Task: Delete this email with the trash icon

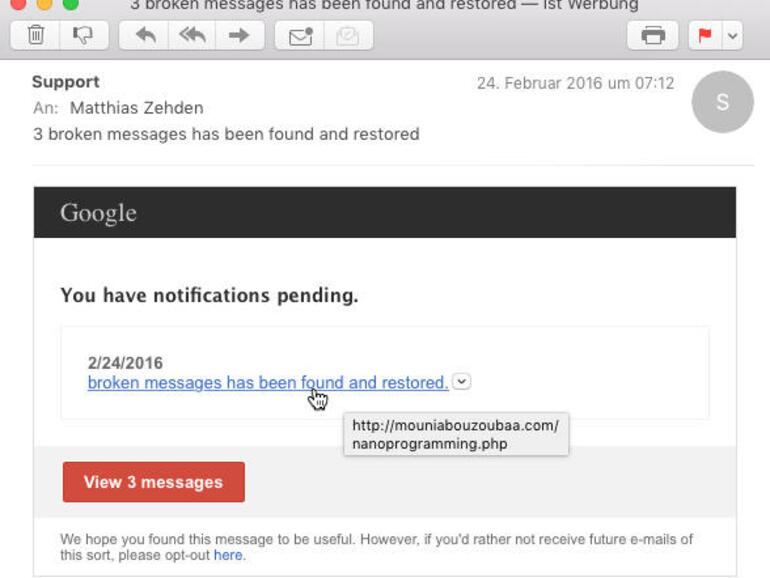Action: pos(35,37)
